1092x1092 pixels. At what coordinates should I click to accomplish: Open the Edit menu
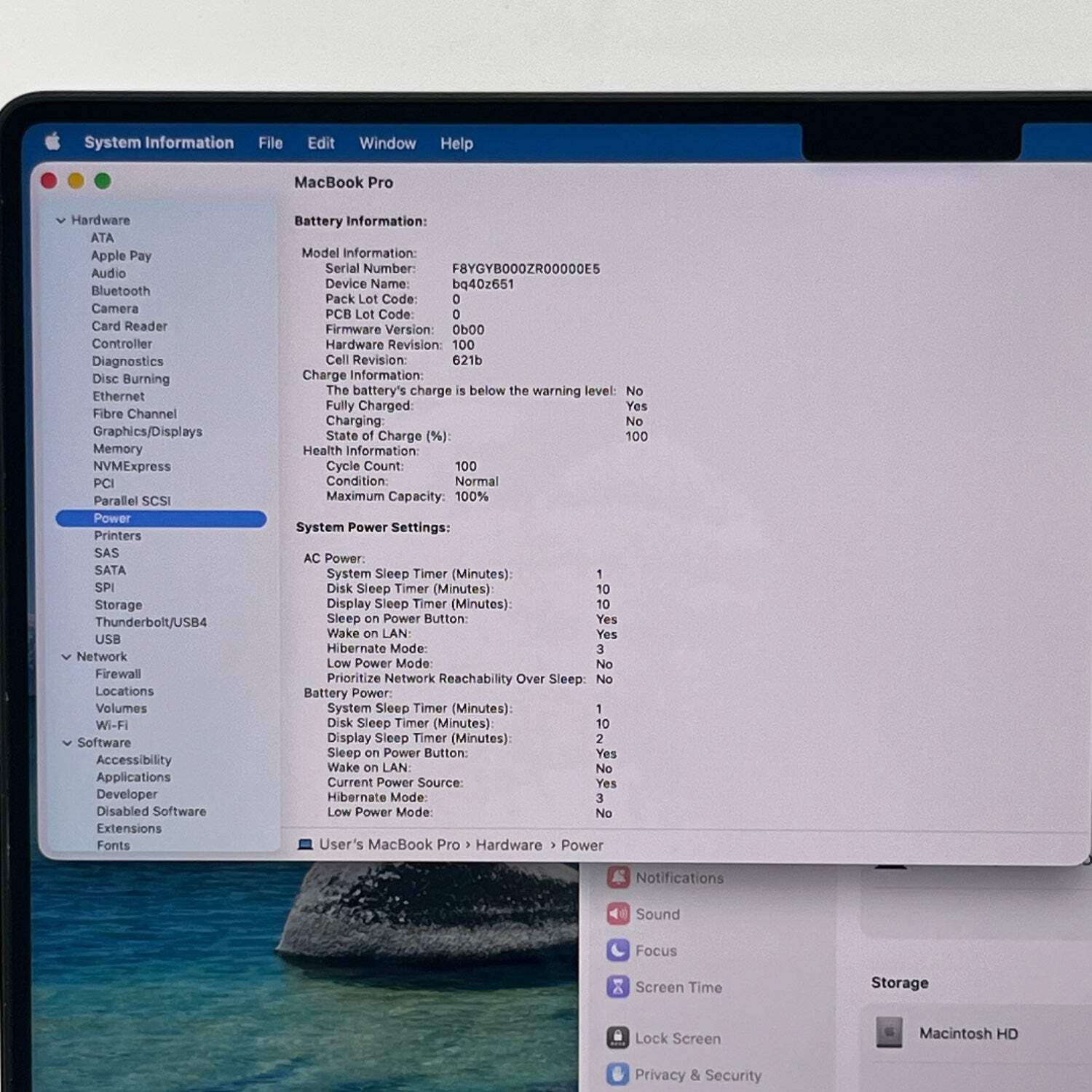click(320, 143)
